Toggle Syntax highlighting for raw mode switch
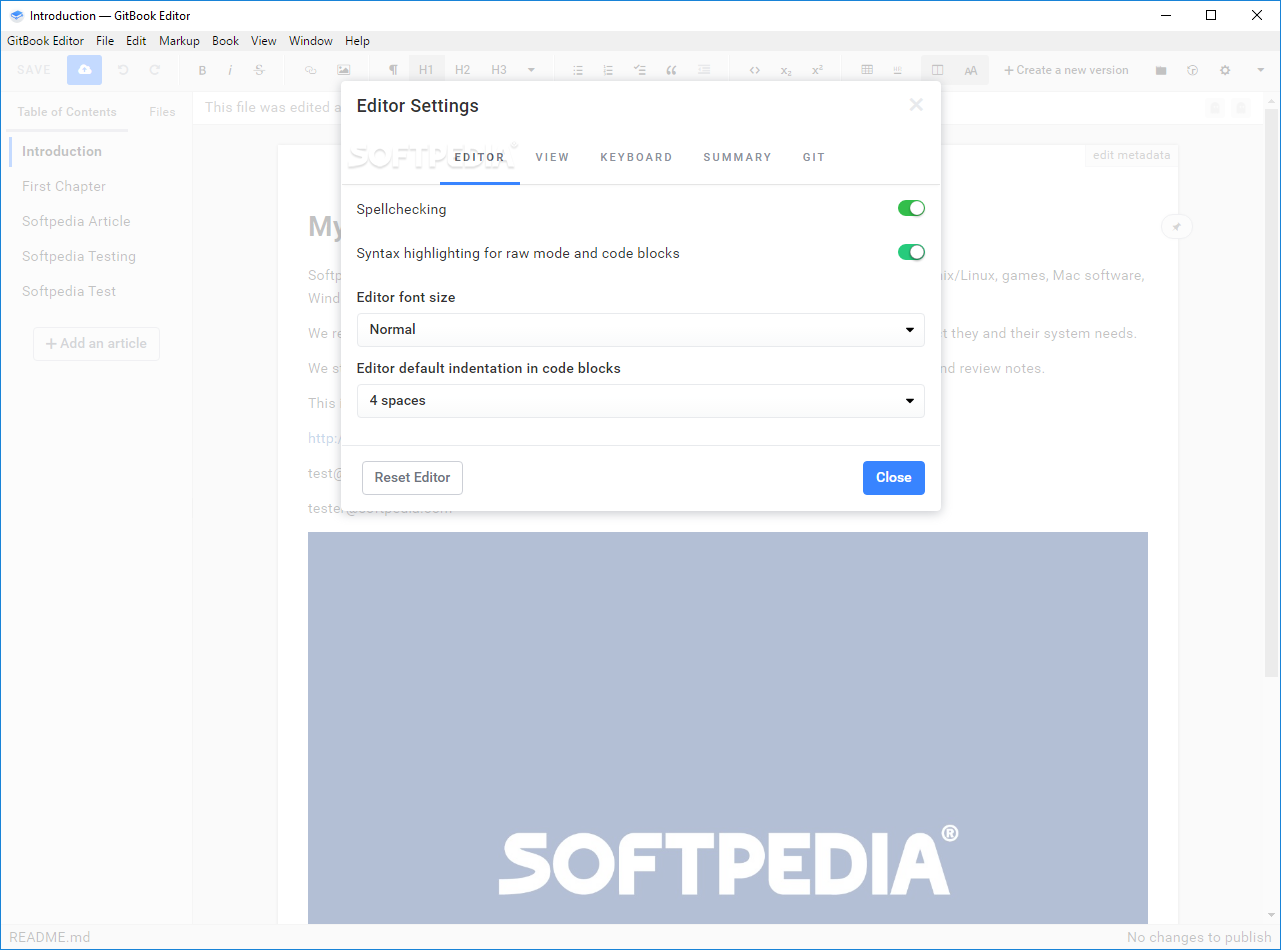Screen dimensions: 1281x950 click(x=911, y=252)
